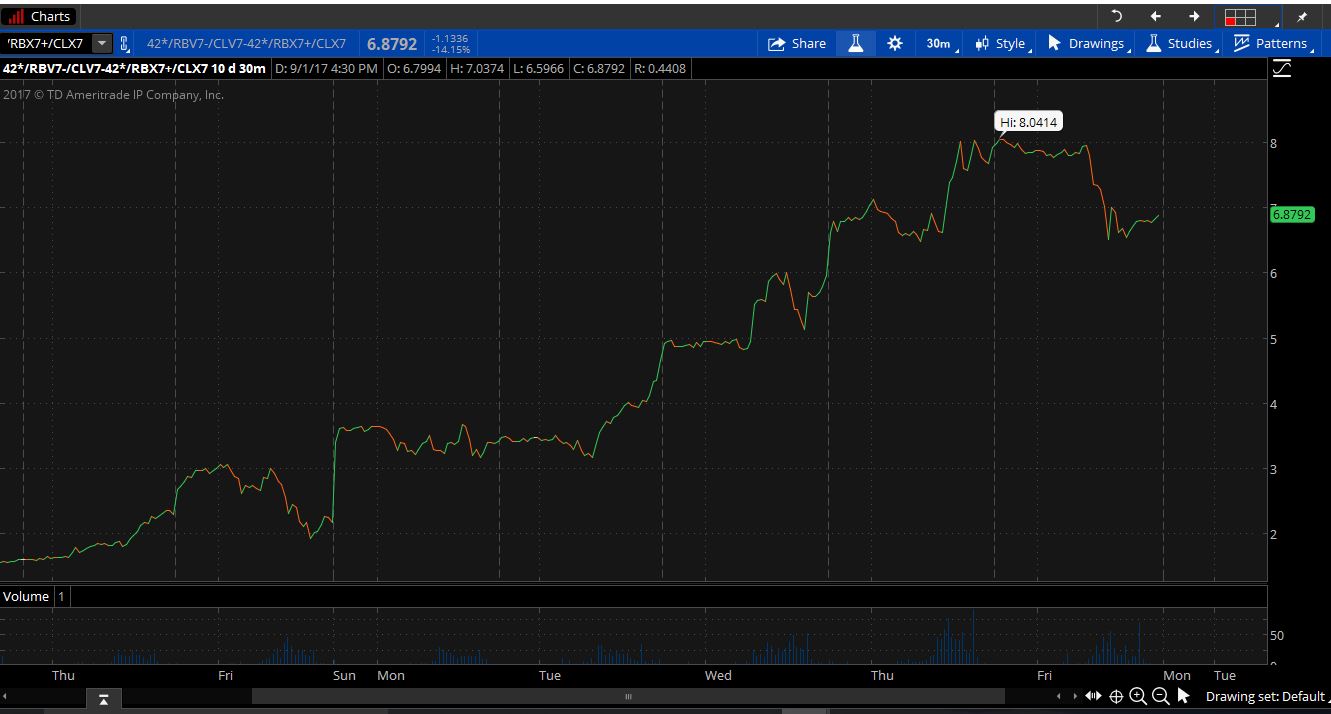The width and height of the screenshot is (1331, 714).
Task: Share the chart via Share button
Action: [797, 43]
